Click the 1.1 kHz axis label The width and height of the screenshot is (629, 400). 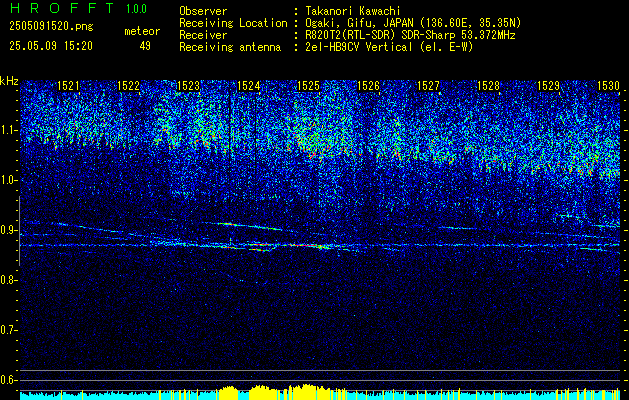click(9, 130)
